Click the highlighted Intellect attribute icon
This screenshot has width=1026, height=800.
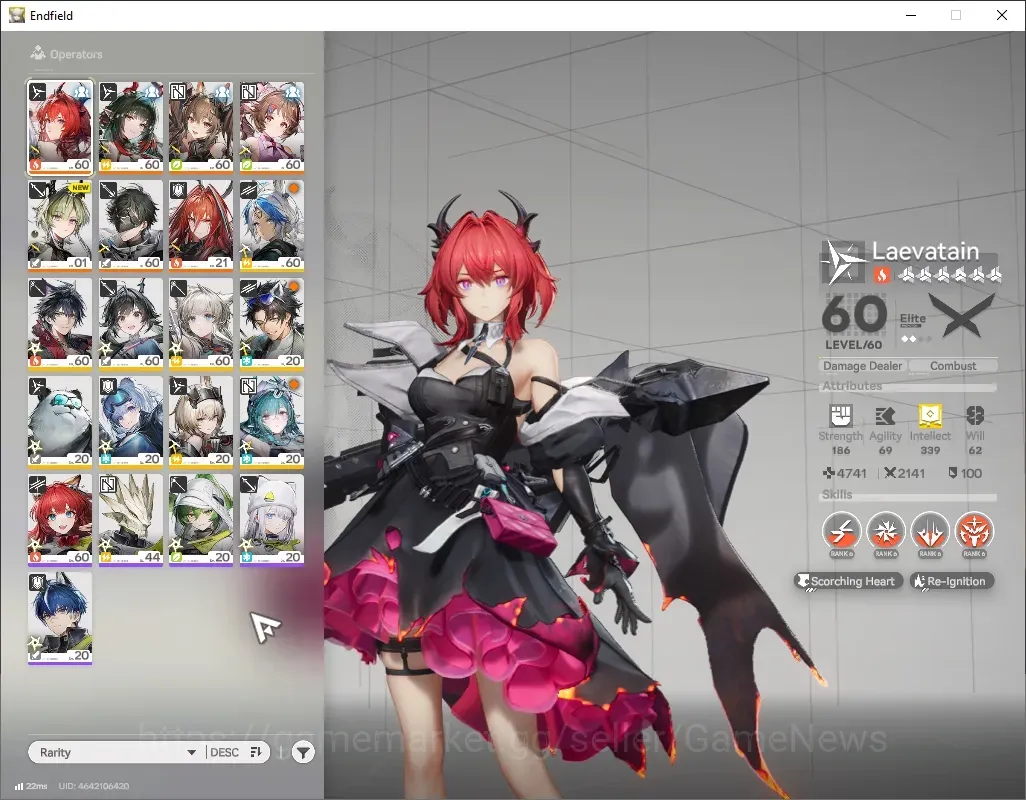(930, 415)
